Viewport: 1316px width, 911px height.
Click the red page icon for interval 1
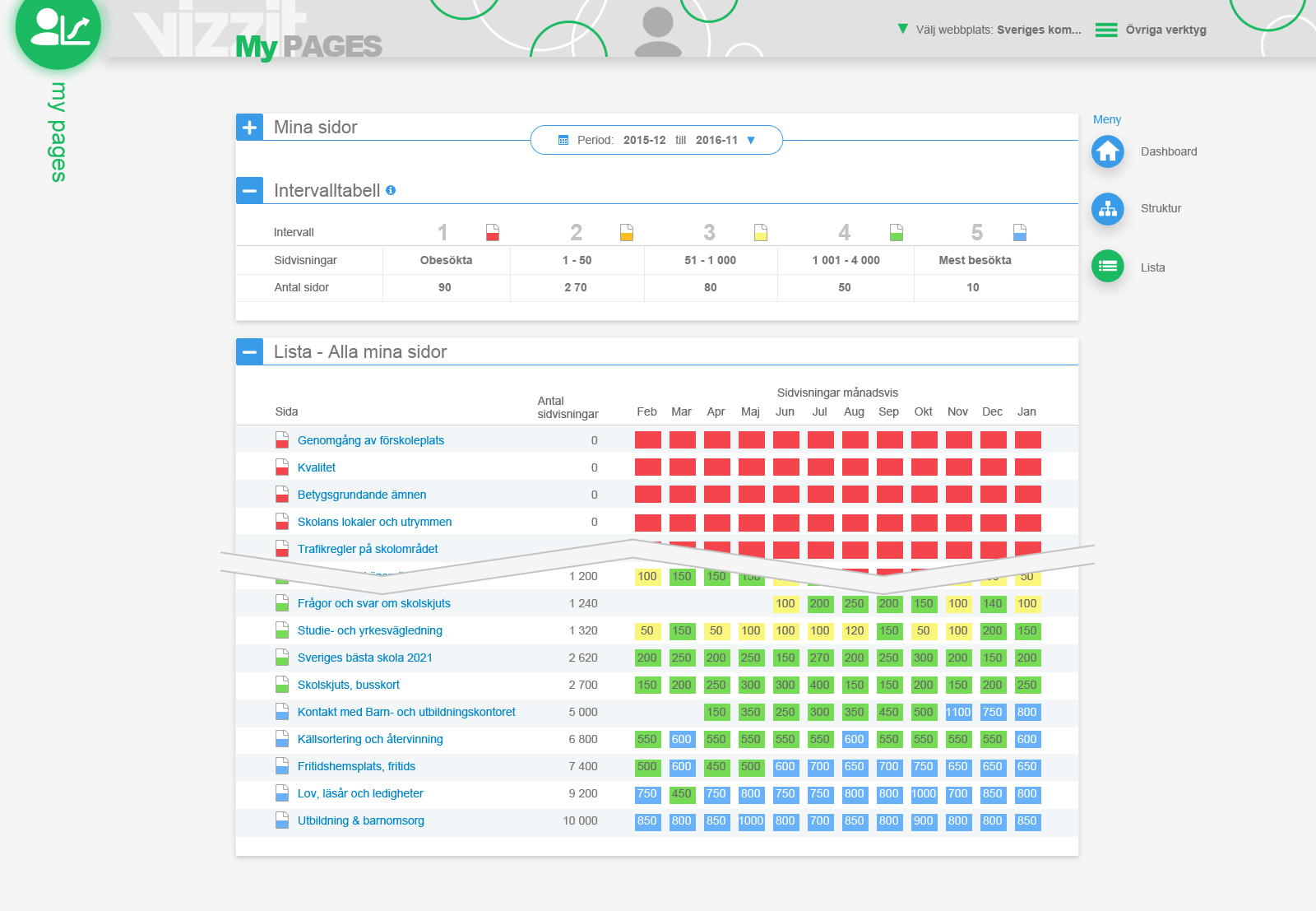(492, 232)
